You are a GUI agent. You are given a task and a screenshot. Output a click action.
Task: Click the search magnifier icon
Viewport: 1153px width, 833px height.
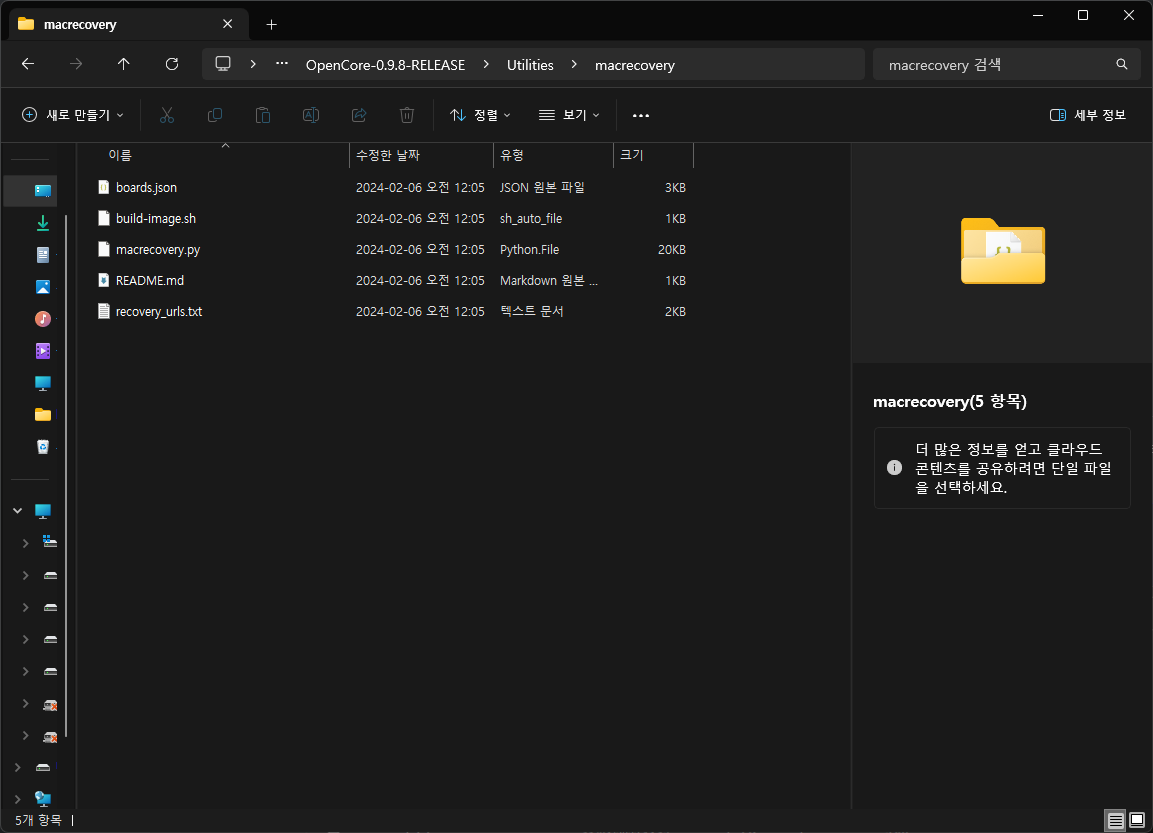(1121, 65)
